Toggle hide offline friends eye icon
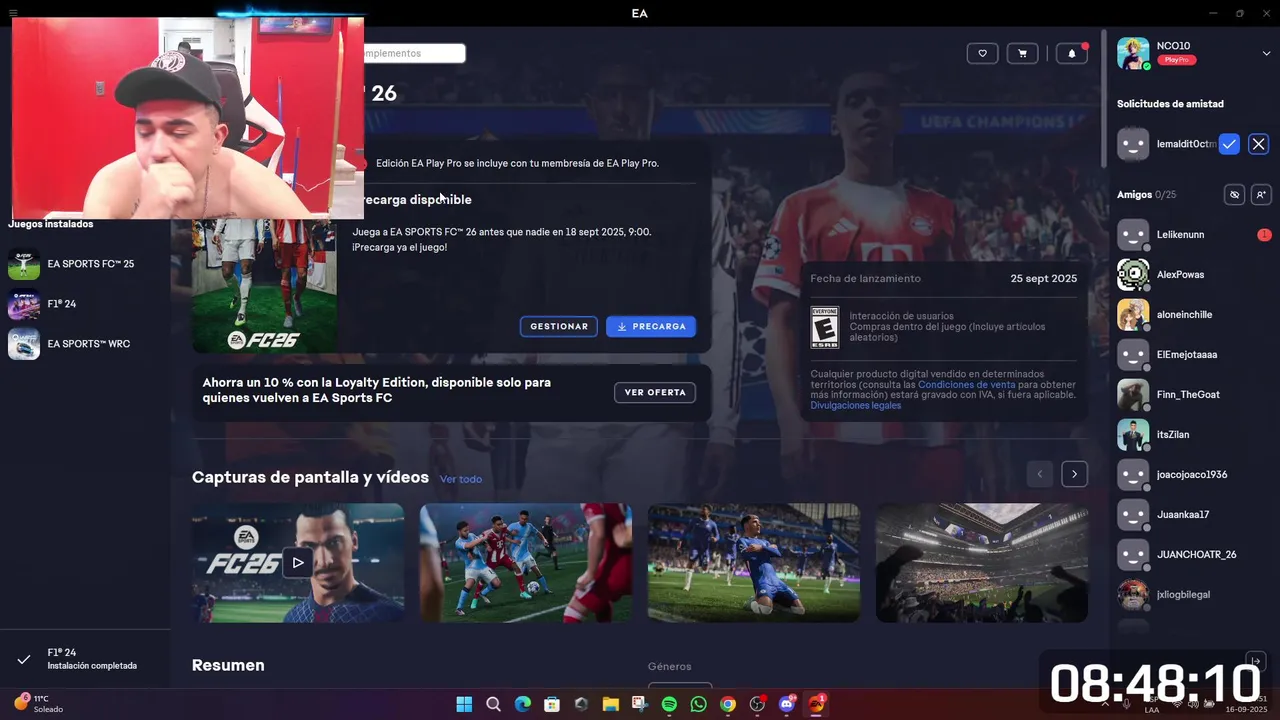1280x720 pixels. [x=1235, y=195]
